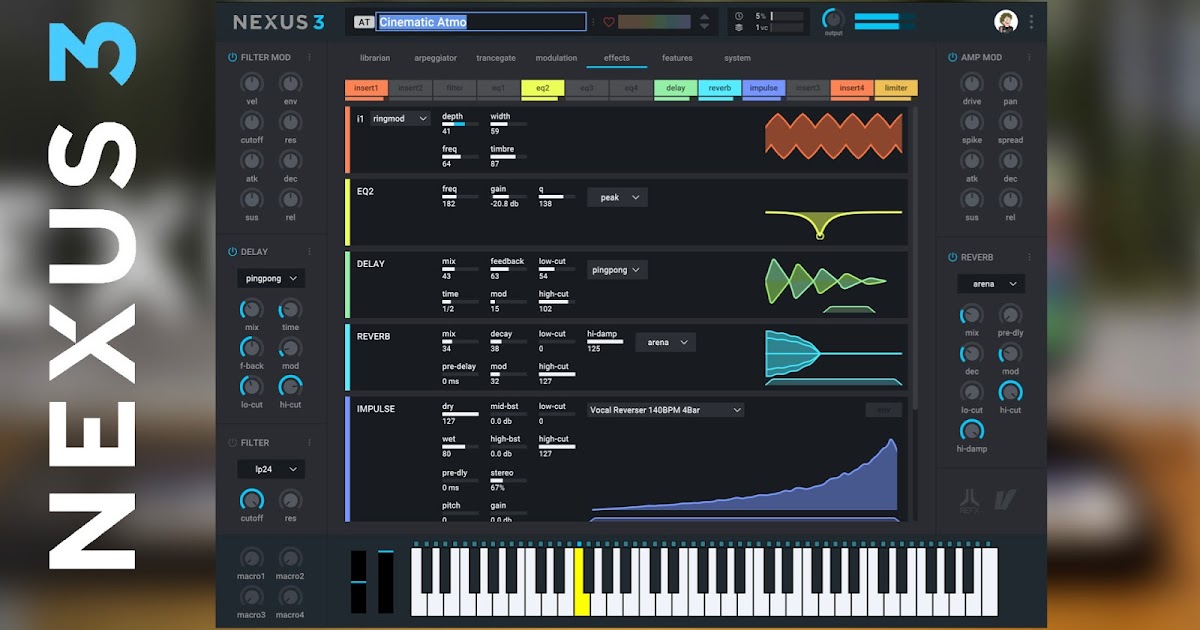
Task: Select the reverb effect slot button
Action: click(720, 89)
